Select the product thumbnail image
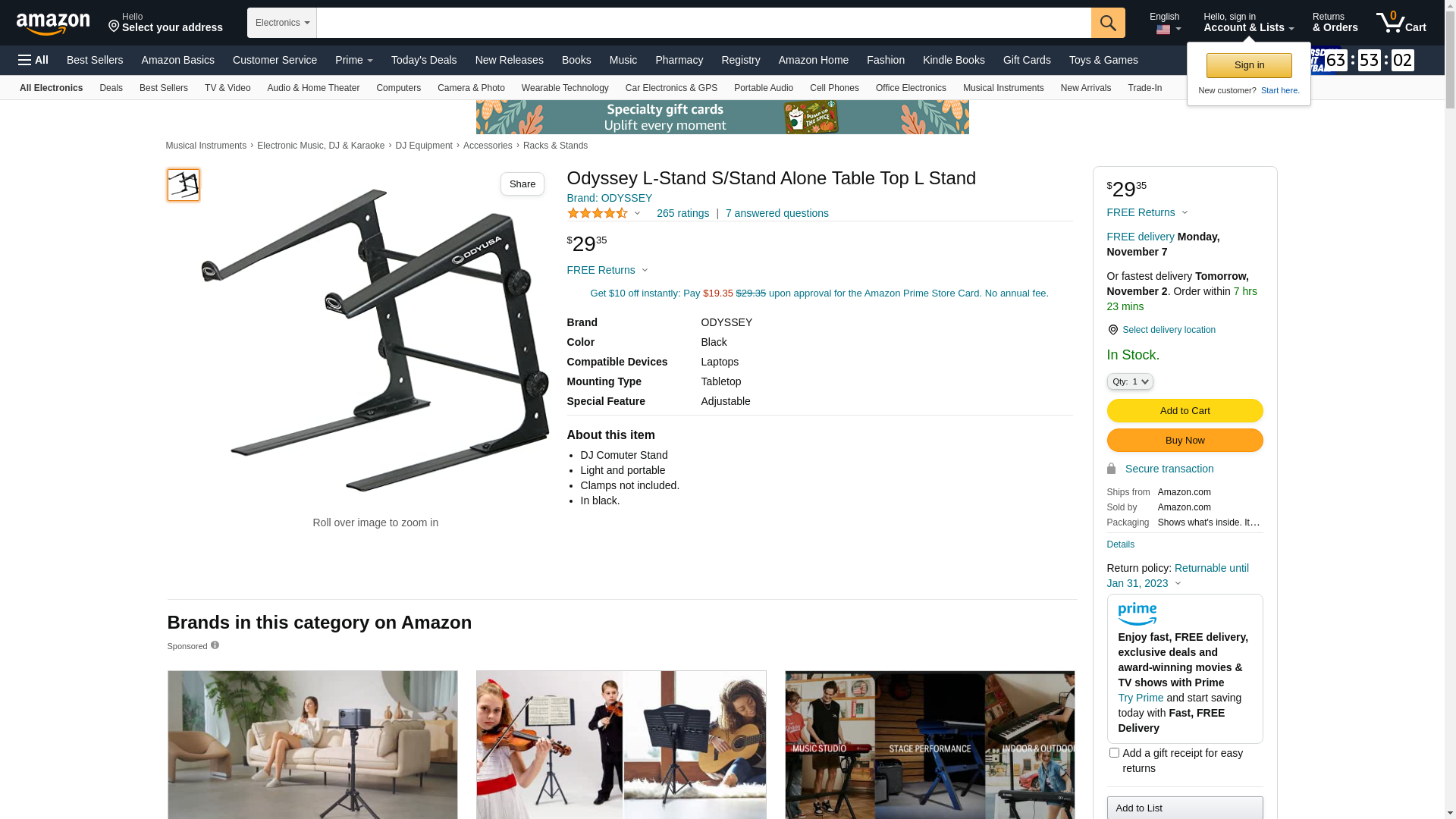The width and height of the screenshot is (1456, 819). tap(184, 185)
